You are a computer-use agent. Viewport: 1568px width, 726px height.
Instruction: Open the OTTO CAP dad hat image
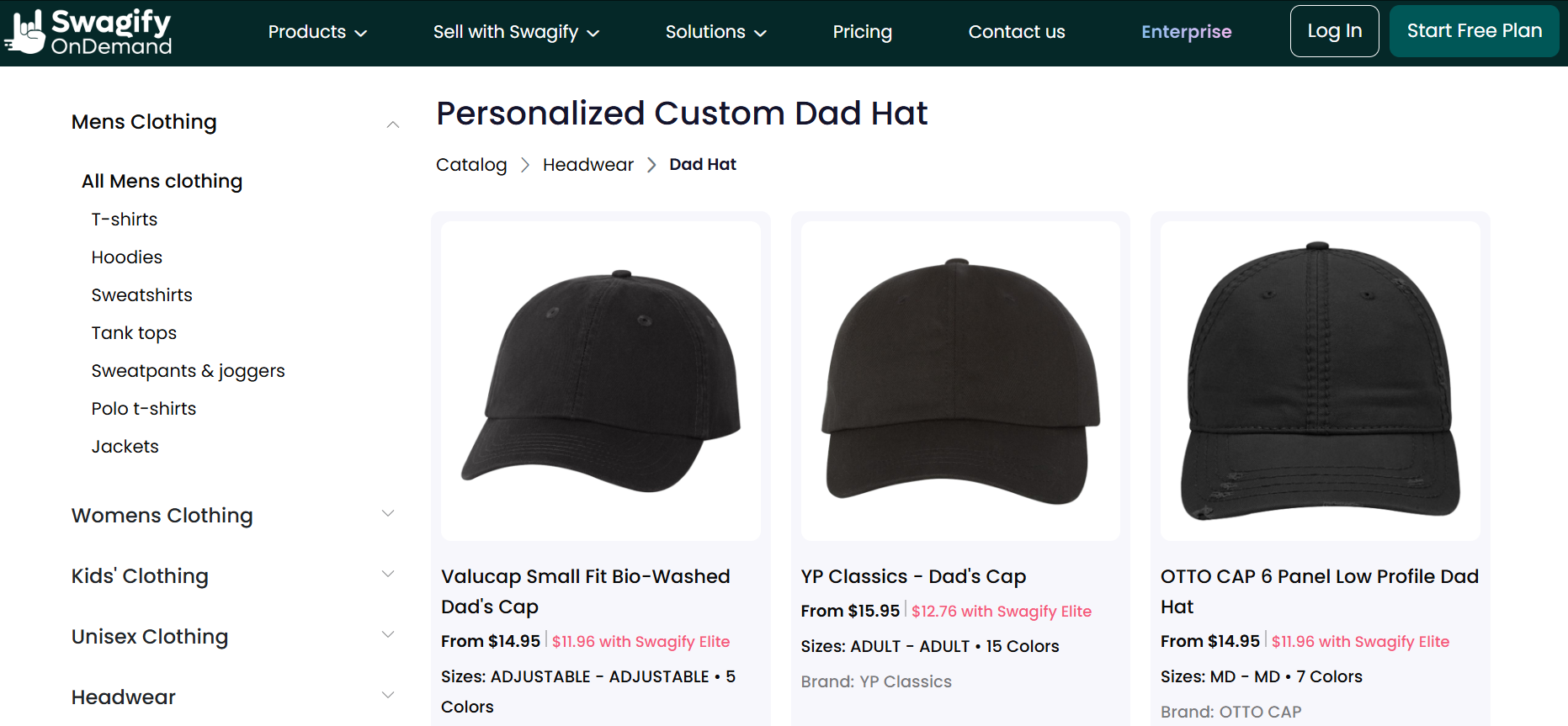point(1320,381)
